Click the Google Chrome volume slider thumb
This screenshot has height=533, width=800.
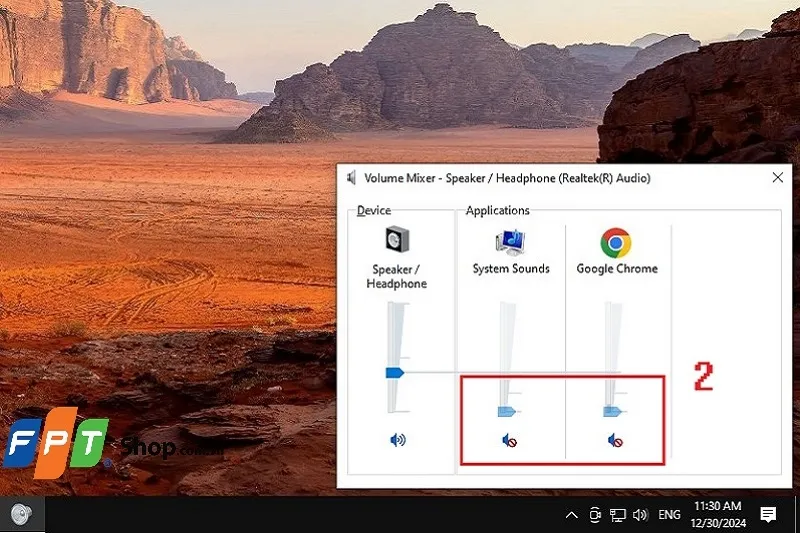click(x=612, y=411)
